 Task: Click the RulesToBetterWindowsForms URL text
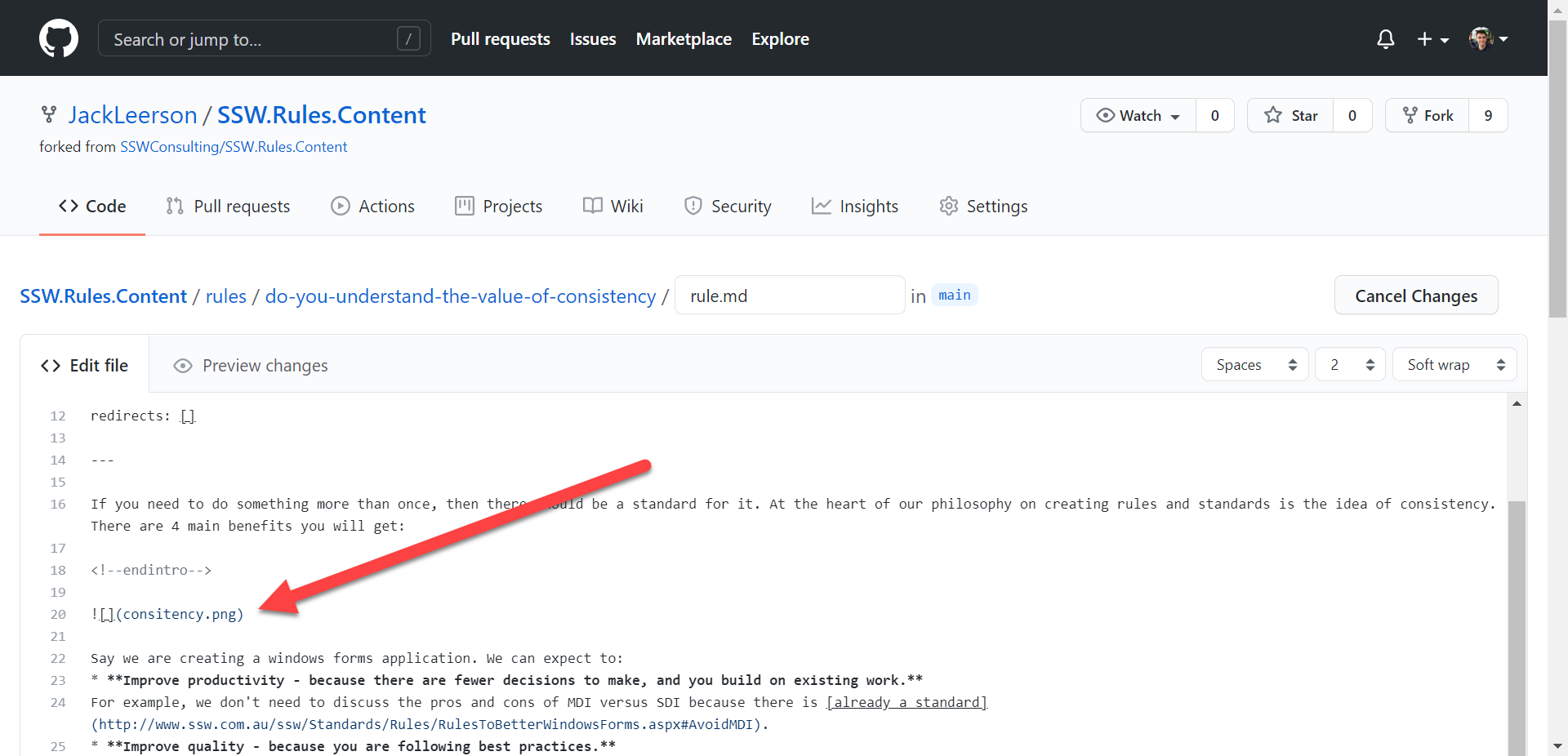click(430, 724)
